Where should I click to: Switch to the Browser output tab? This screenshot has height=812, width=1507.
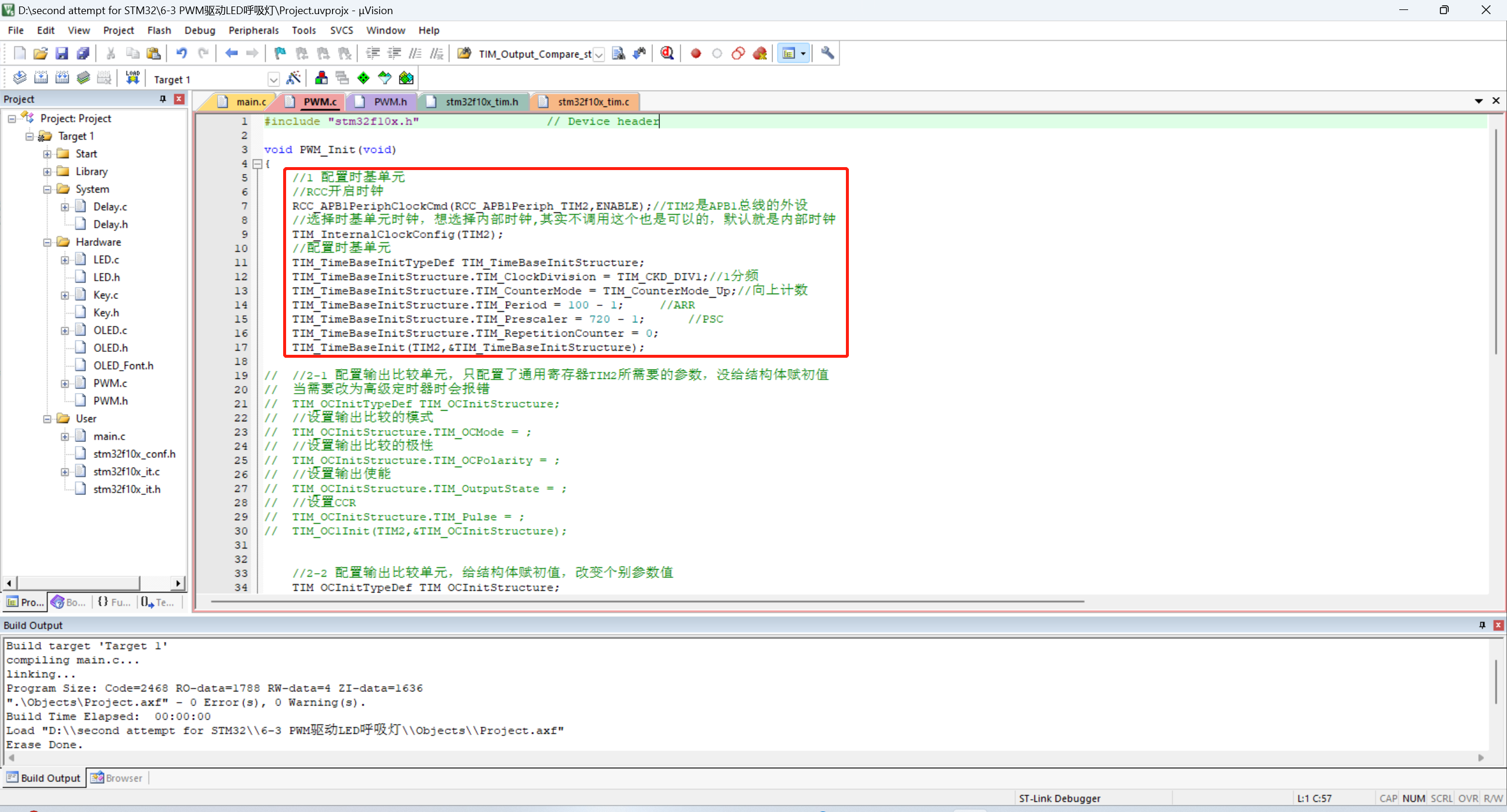point(117,778)
